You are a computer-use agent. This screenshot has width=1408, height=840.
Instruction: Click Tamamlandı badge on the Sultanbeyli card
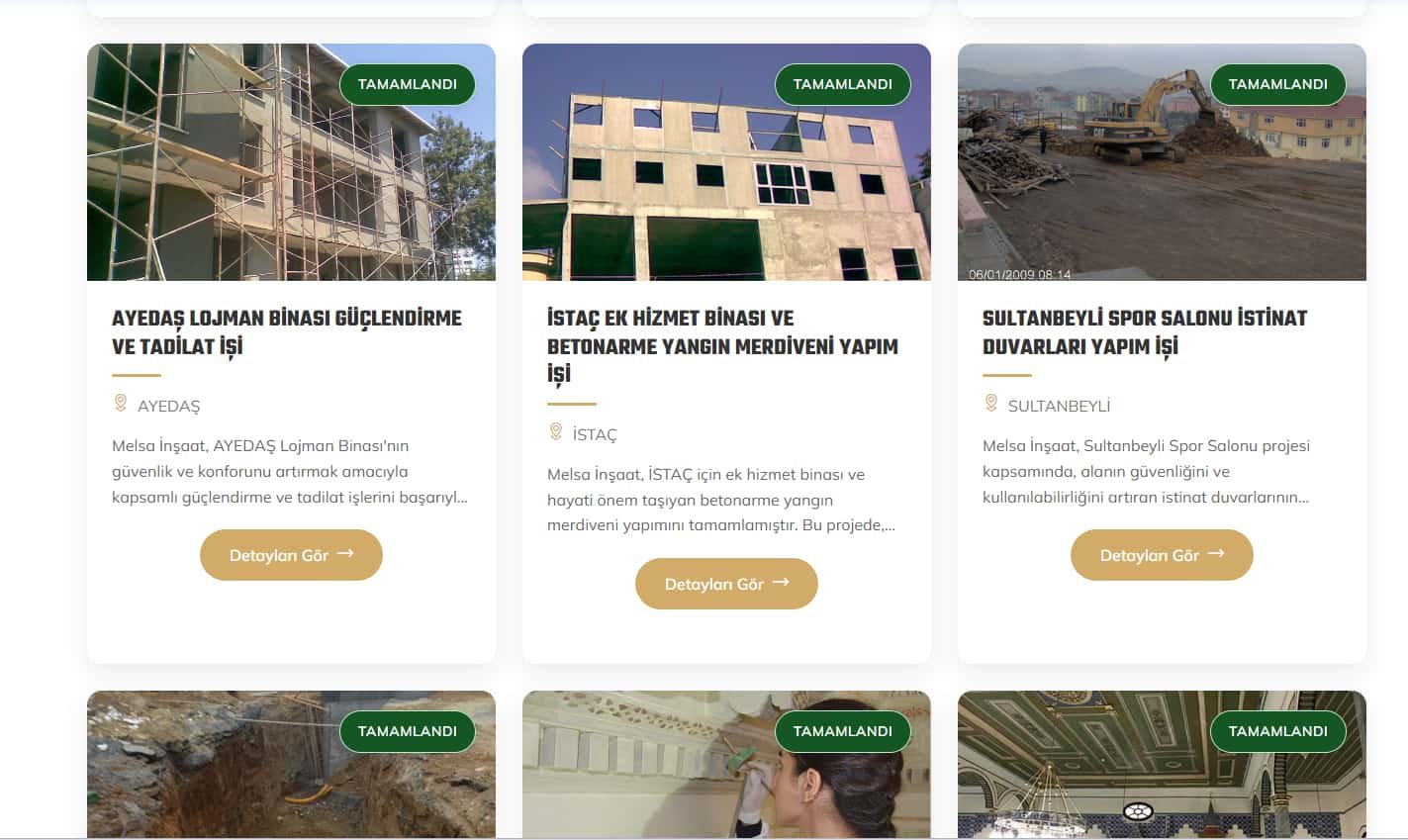(1278, 84)
